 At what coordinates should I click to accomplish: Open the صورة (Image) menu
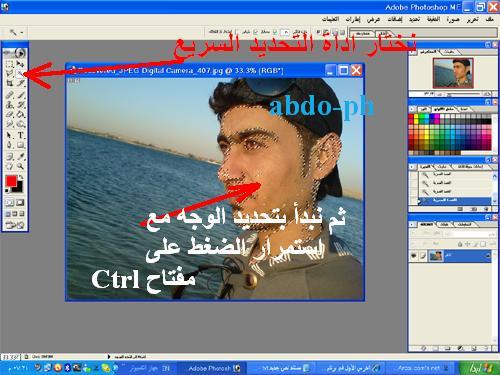[x=453, y=19]
